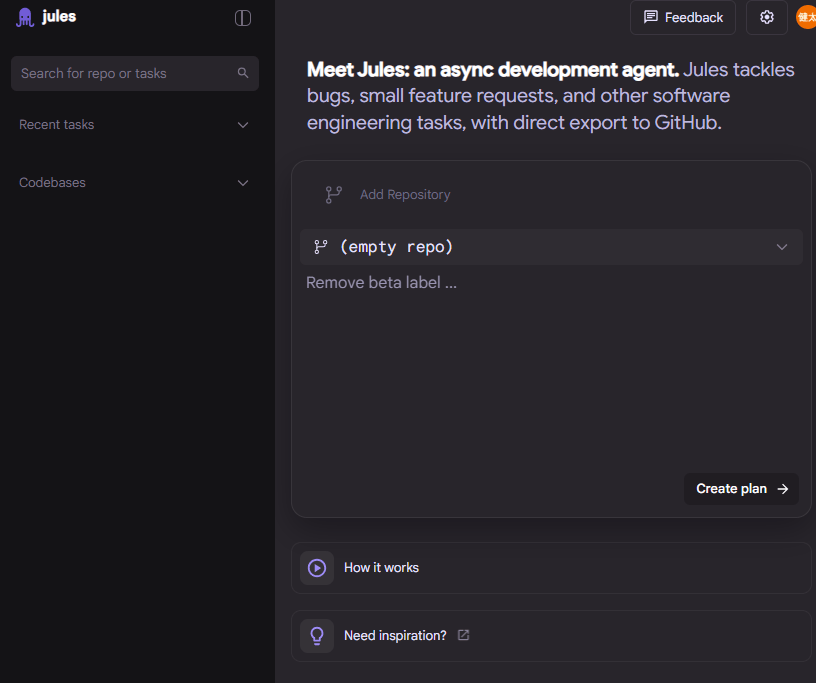Toggle the sidebar panel icon

pos(243,18)
